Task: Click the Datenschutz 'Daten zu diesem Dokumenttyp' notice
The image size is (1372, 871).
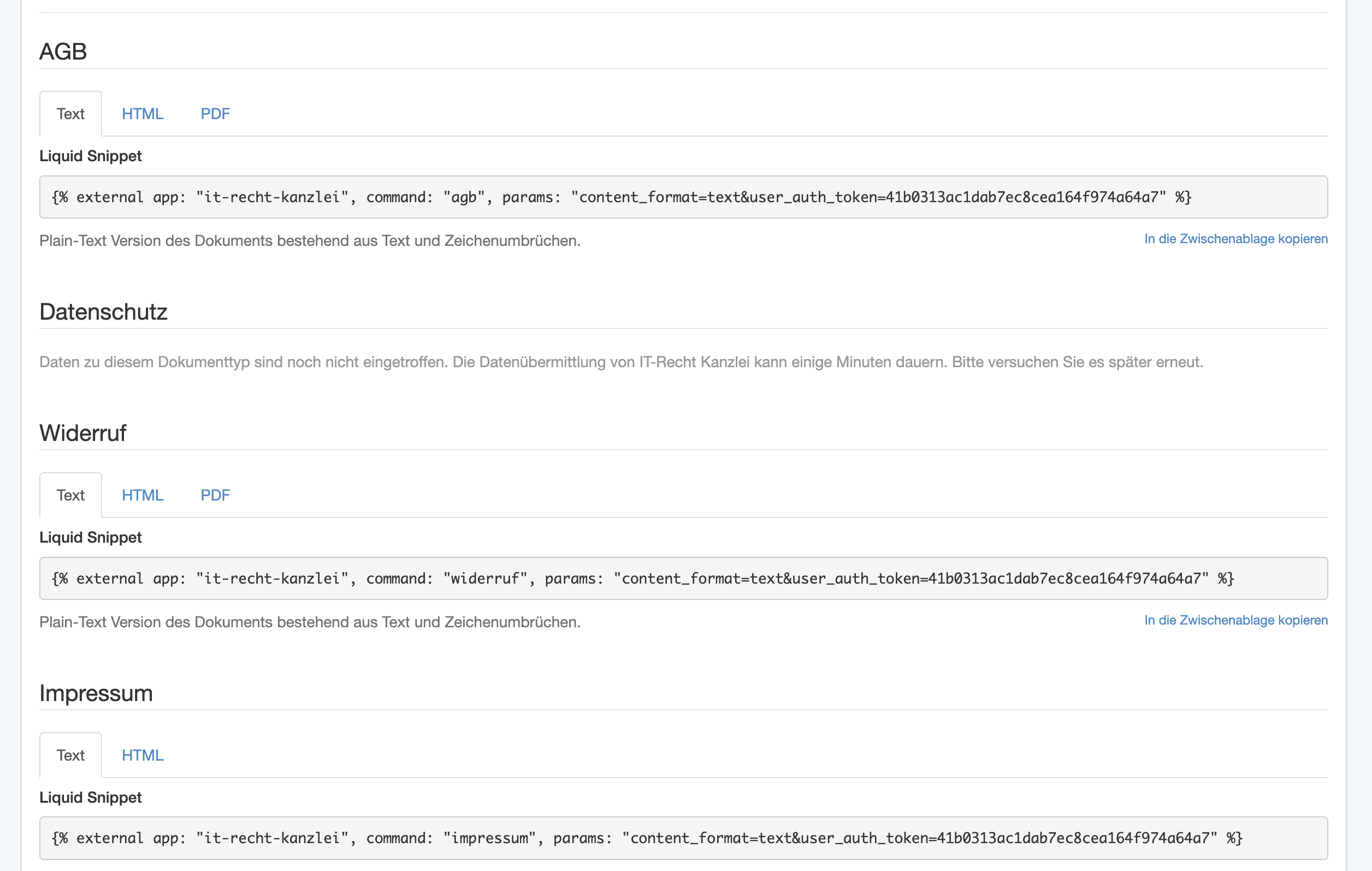Action: [x=621, y=362]
